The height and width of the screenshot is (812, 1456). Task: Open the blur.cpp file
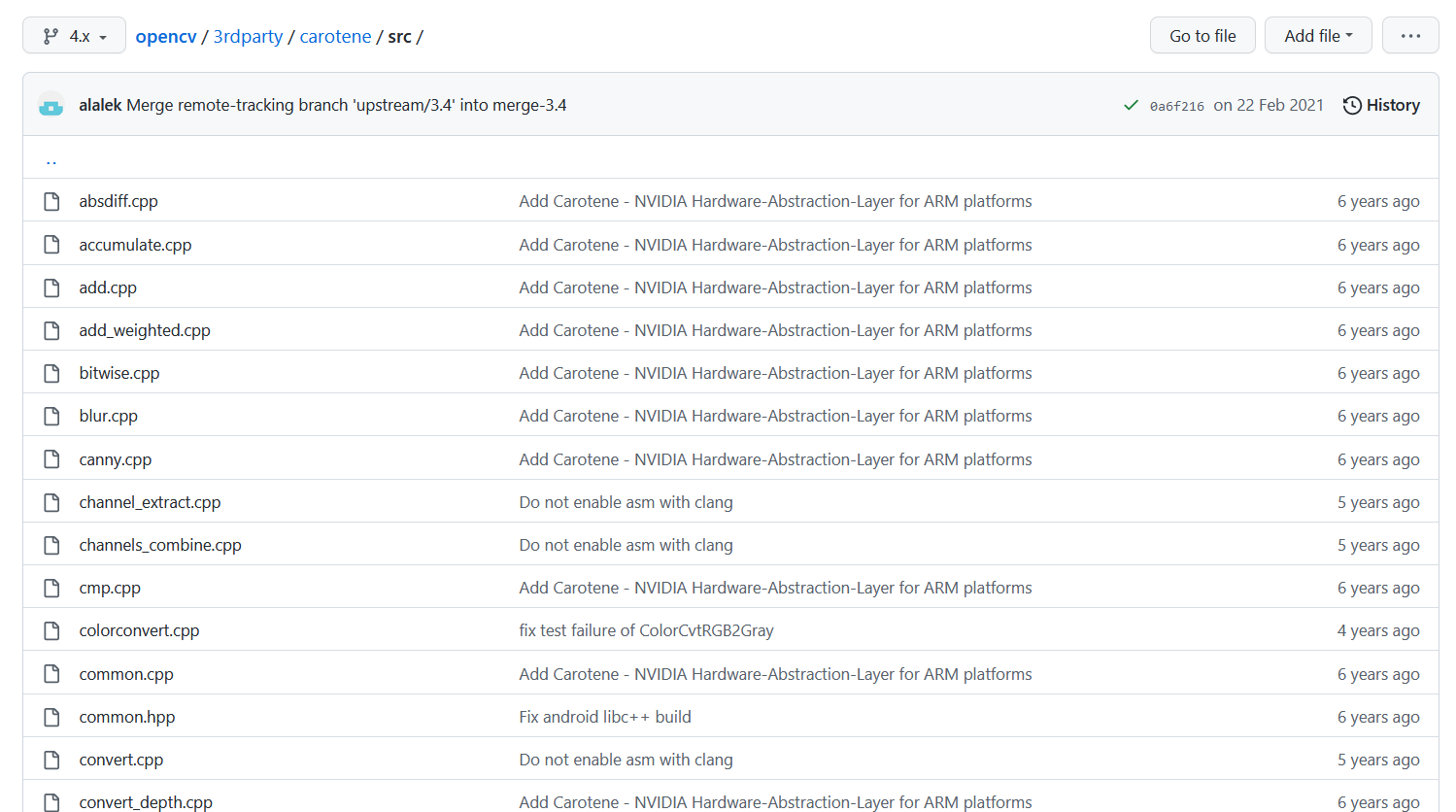coord(109,416)
